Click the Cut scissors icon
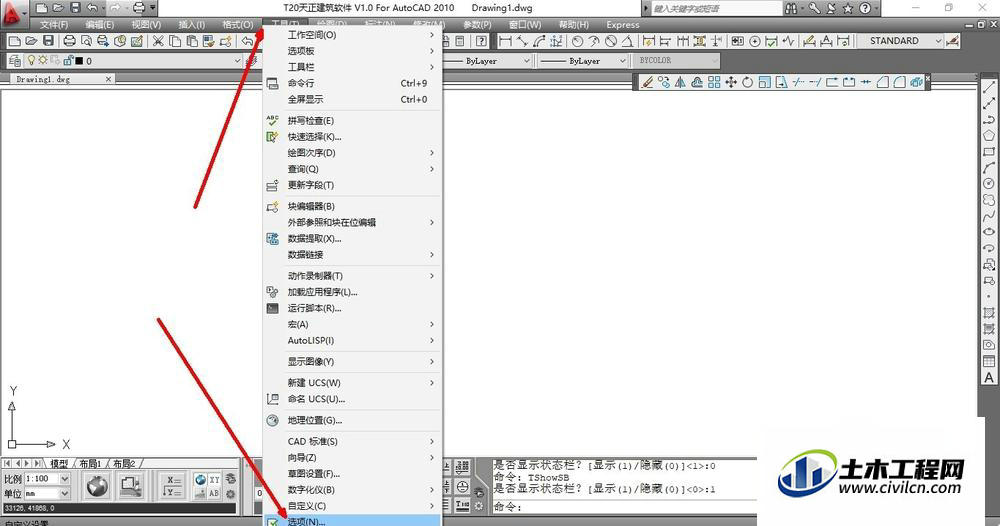This screenshot has width=1000, height=526. pyautogui.click(x=158, y=41)
